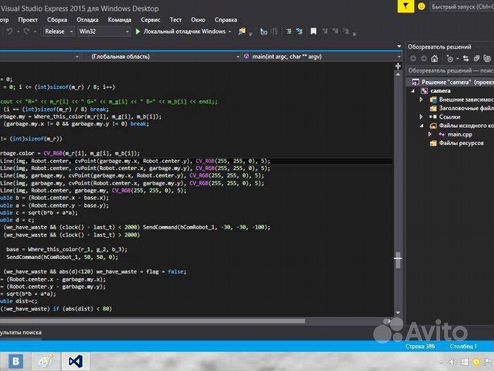Click the show all files icon
This screenshot has width=494, height=371.
(487, 59)
